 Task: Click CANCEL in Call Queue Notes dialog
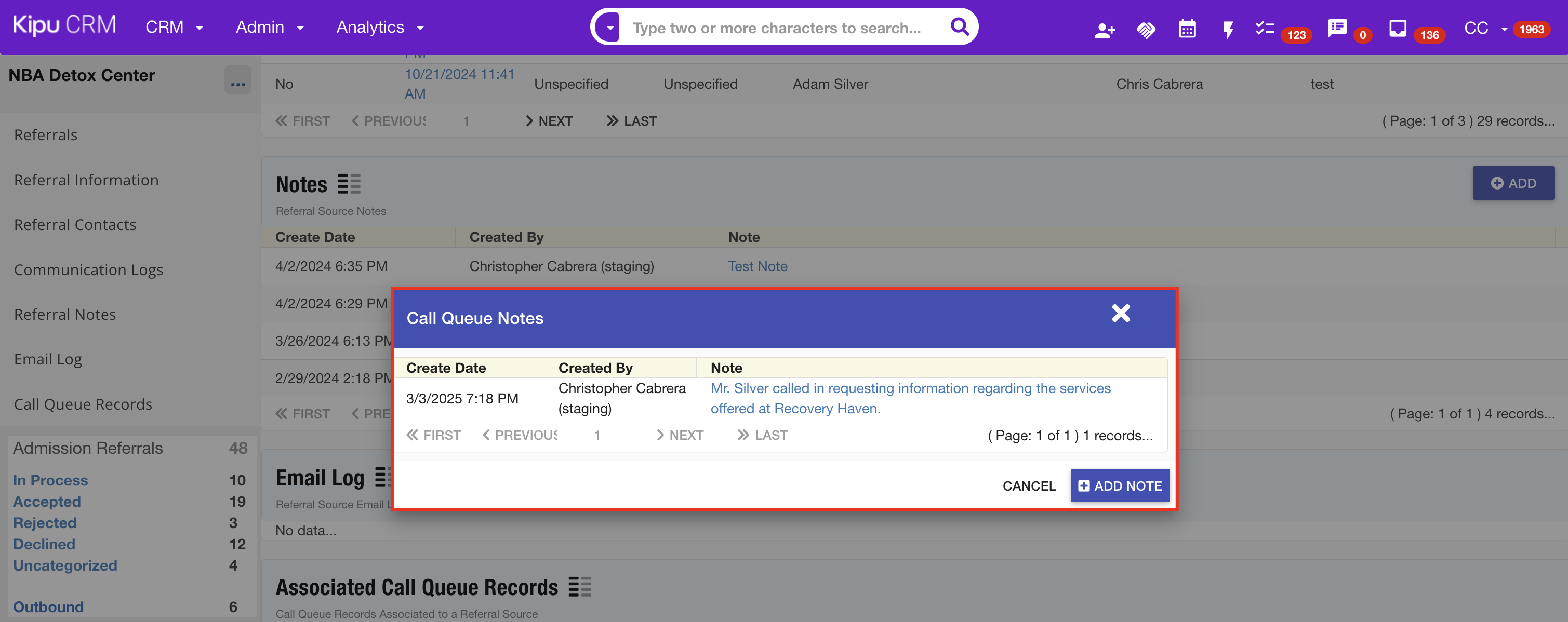[1029, 486]
